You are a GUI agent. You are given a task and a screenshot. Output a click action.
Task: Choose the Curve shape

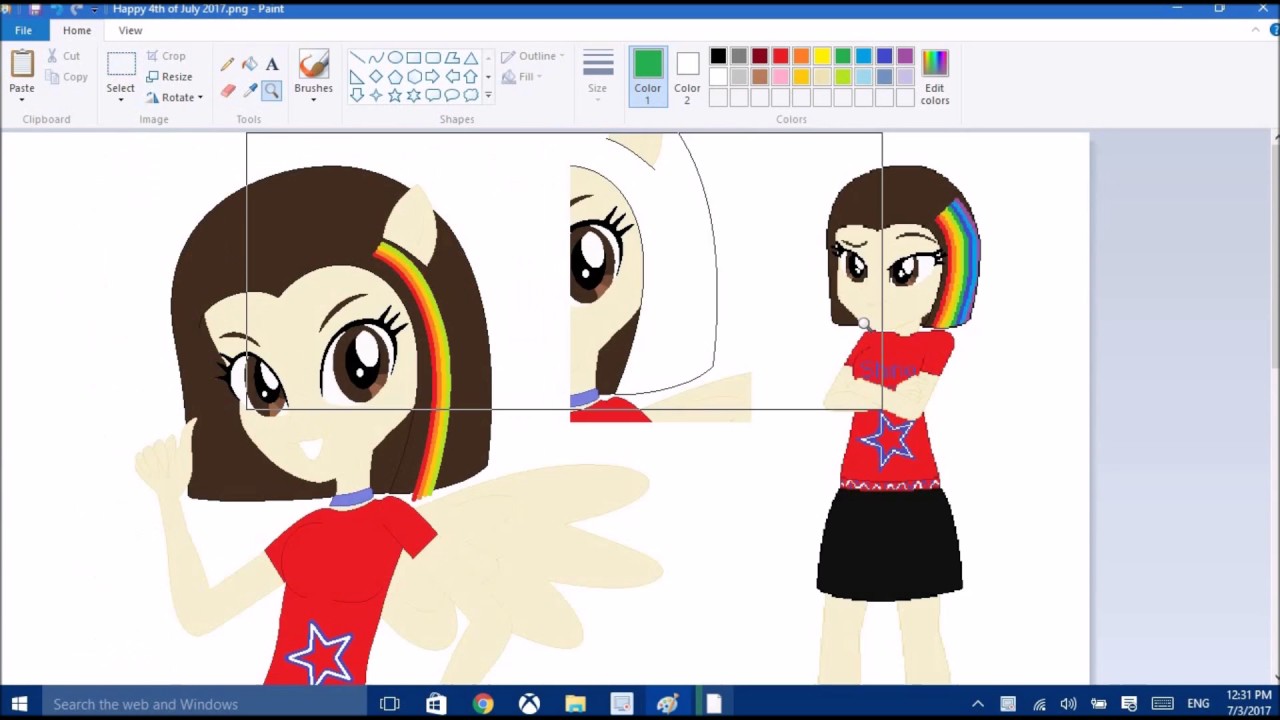(376, 58)
